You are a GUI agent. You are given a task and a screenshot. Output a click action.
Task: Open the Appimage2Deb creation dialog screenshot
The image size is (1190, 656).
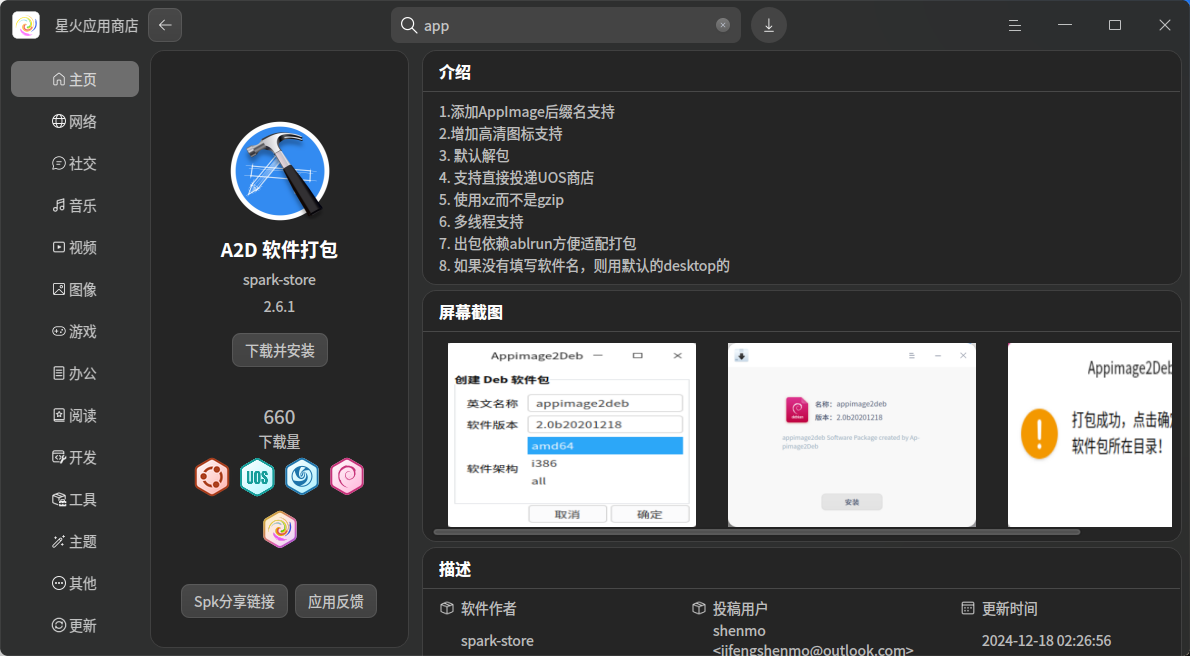[571, 435]
